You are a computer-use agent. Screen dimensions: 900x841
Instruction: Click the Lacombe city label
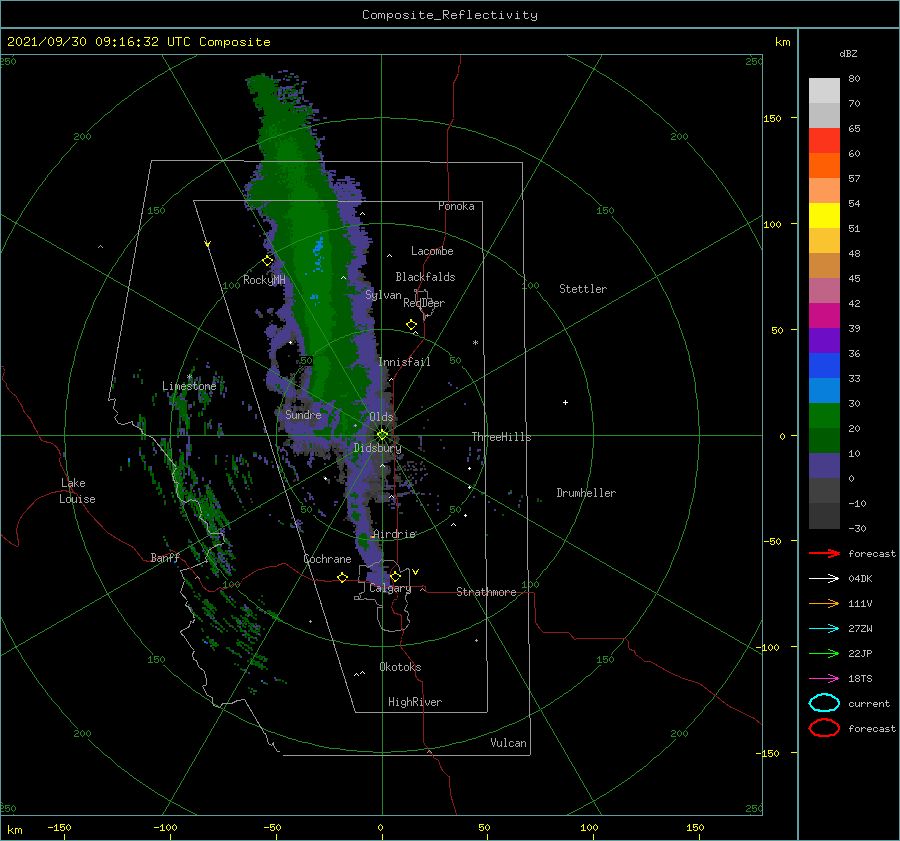pyautogui.click(x=432, y=251)
